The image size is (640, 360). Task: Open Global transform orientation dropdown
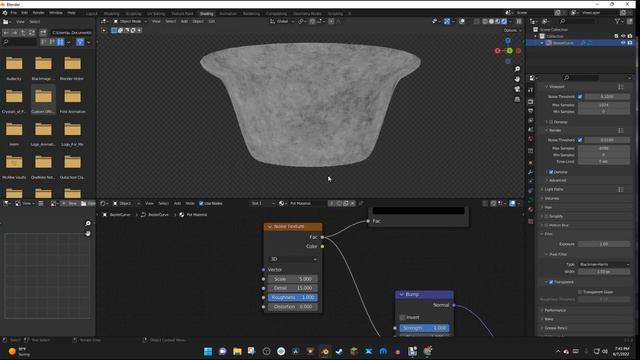tap(282, 21)
